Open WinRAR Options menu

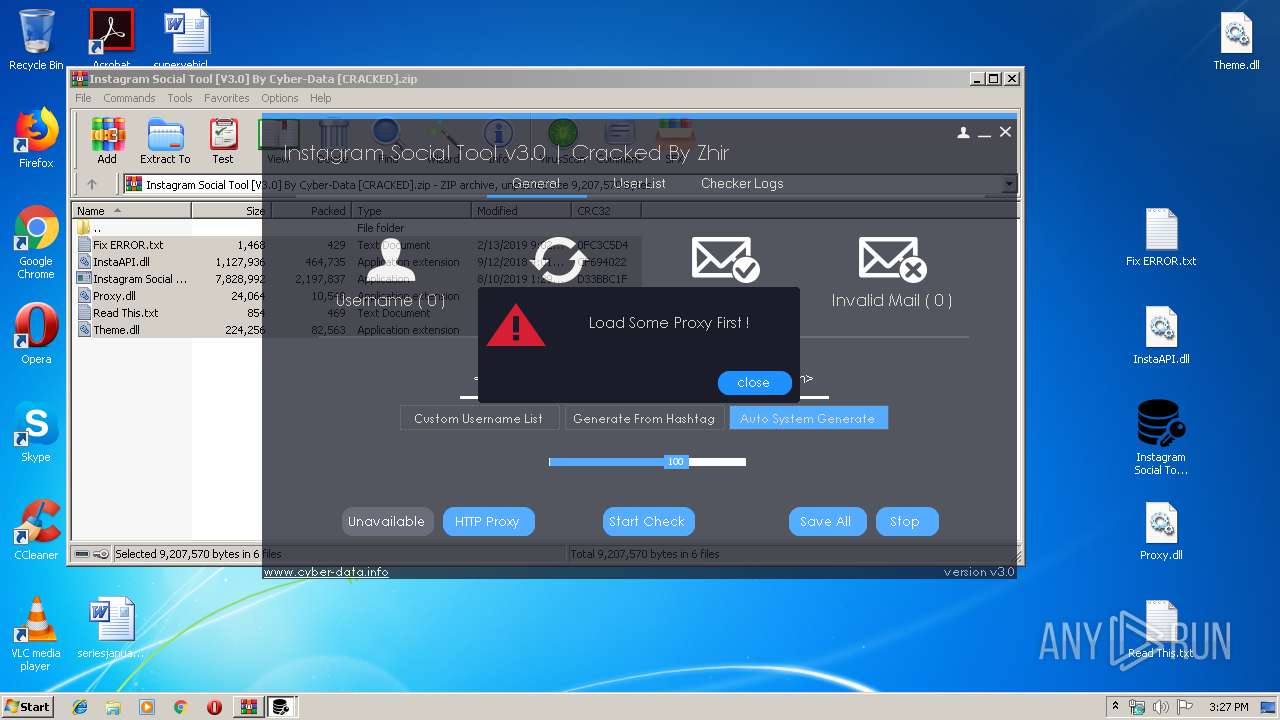[x=280, y=98]
